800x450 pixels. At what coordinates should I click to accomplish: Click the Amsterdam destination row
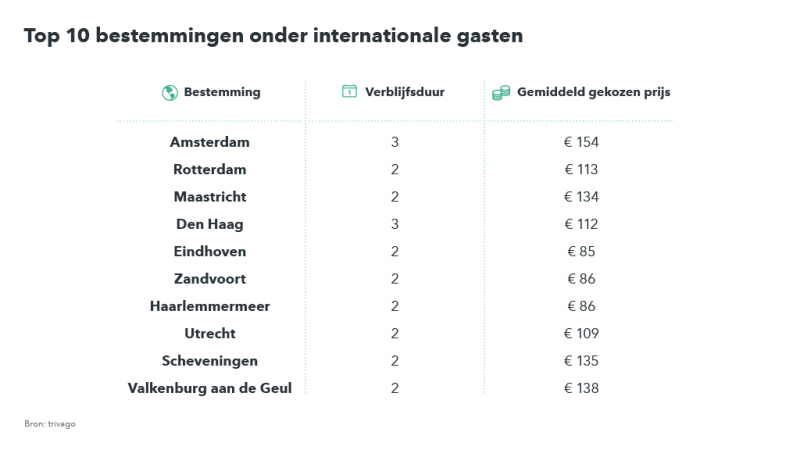coord(210,142)
